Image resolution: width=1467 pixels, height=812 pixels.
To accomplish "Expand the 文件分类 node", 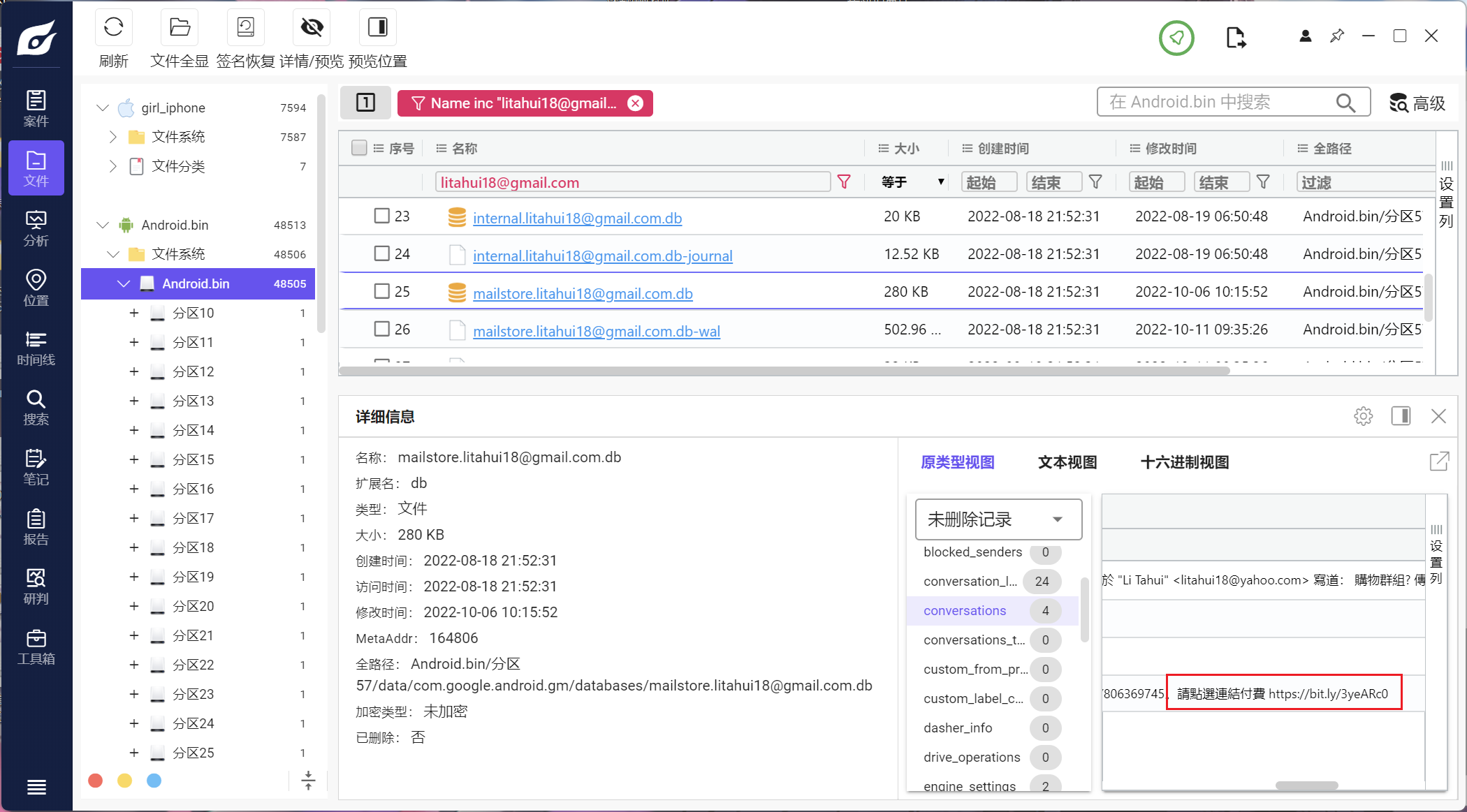I will (112, 166).
